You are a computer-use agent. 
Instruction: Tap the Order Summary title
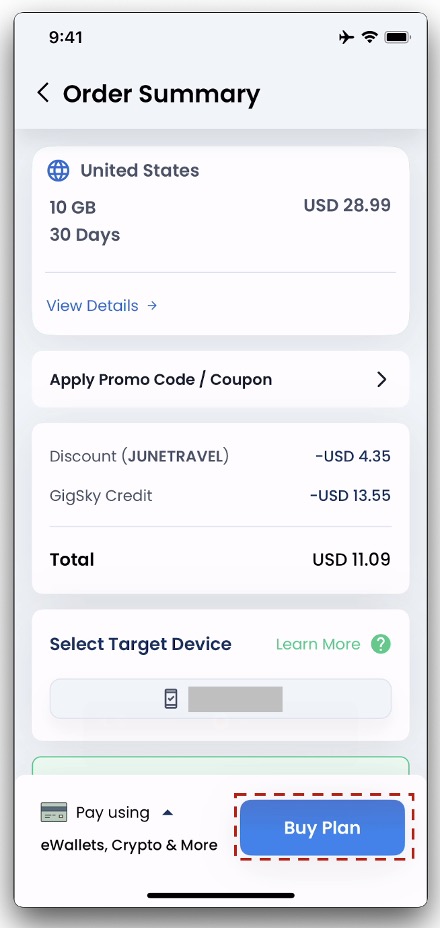pyautogui.click(x=161, y=94)
